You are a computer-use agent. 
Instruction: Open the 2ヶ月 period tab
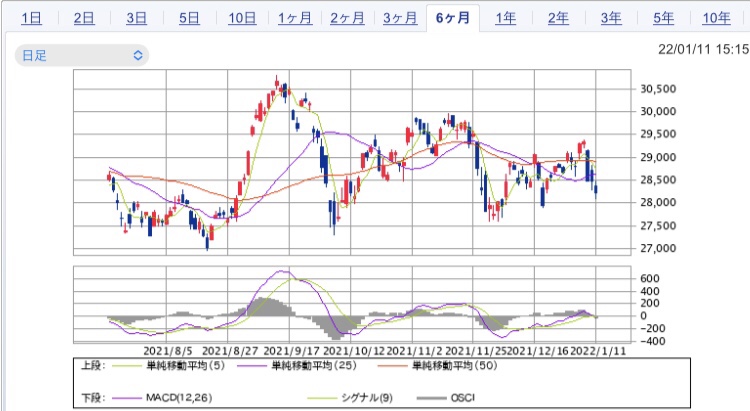(x=346, y=18)
